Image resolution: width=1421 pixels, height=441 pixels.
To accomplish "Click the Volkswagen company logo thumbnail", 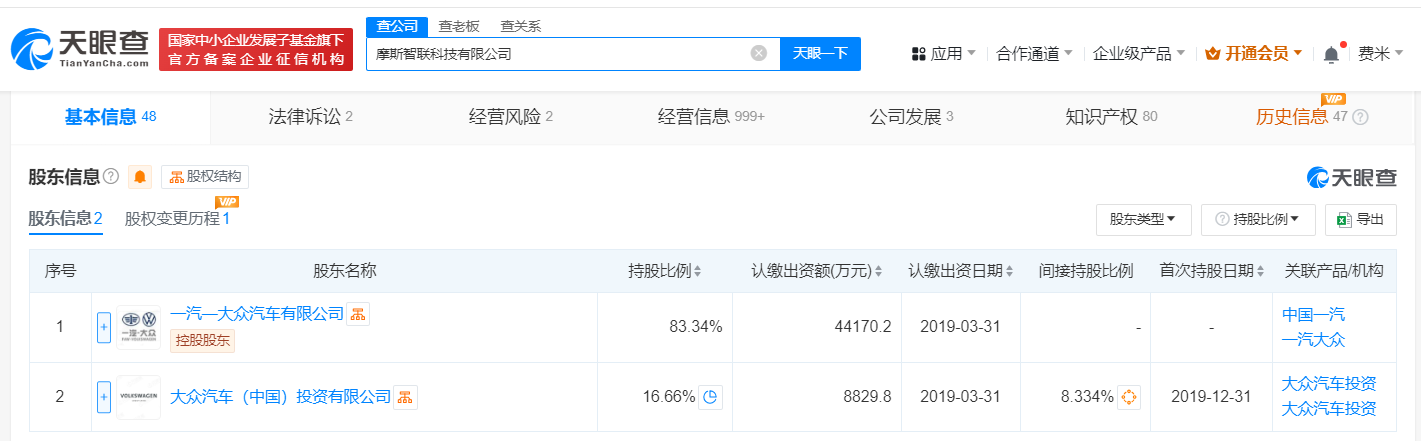I will point(138,397).
